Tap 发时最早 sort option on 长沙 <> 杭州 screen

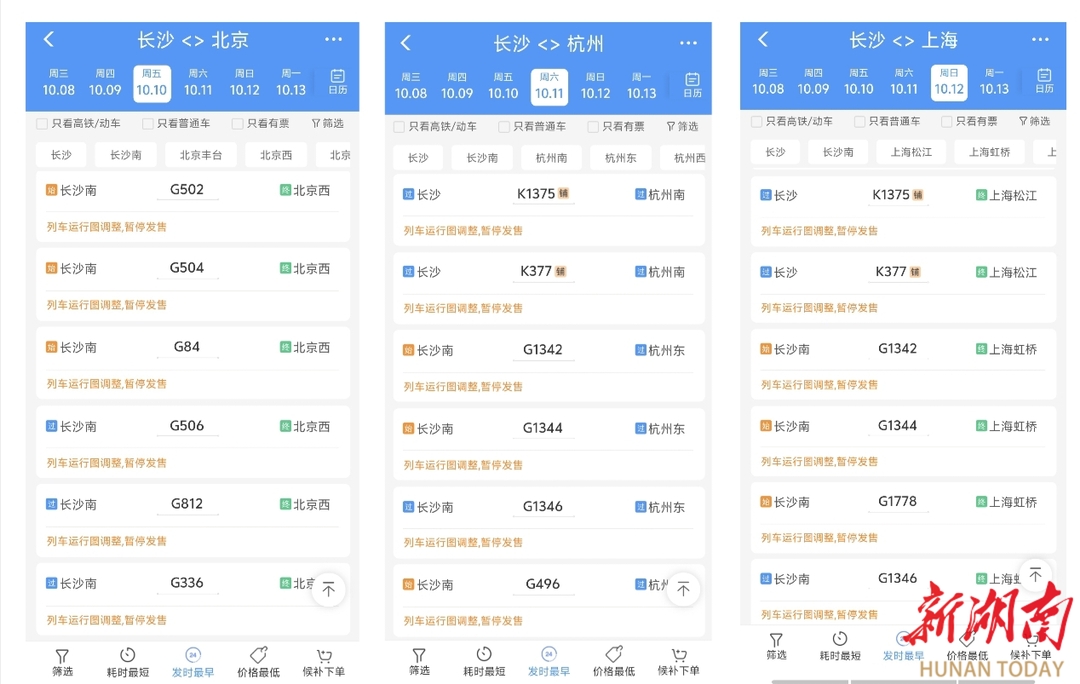point(548,662)
